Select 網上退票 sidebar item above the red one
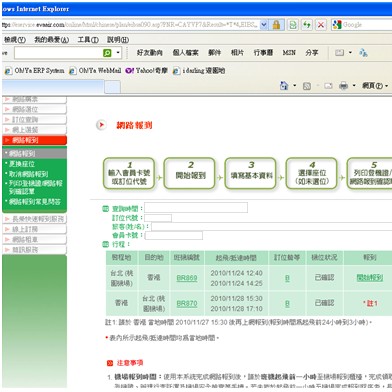Image resolution: width=392 pixels, height=392 pixels. [34, 130]
